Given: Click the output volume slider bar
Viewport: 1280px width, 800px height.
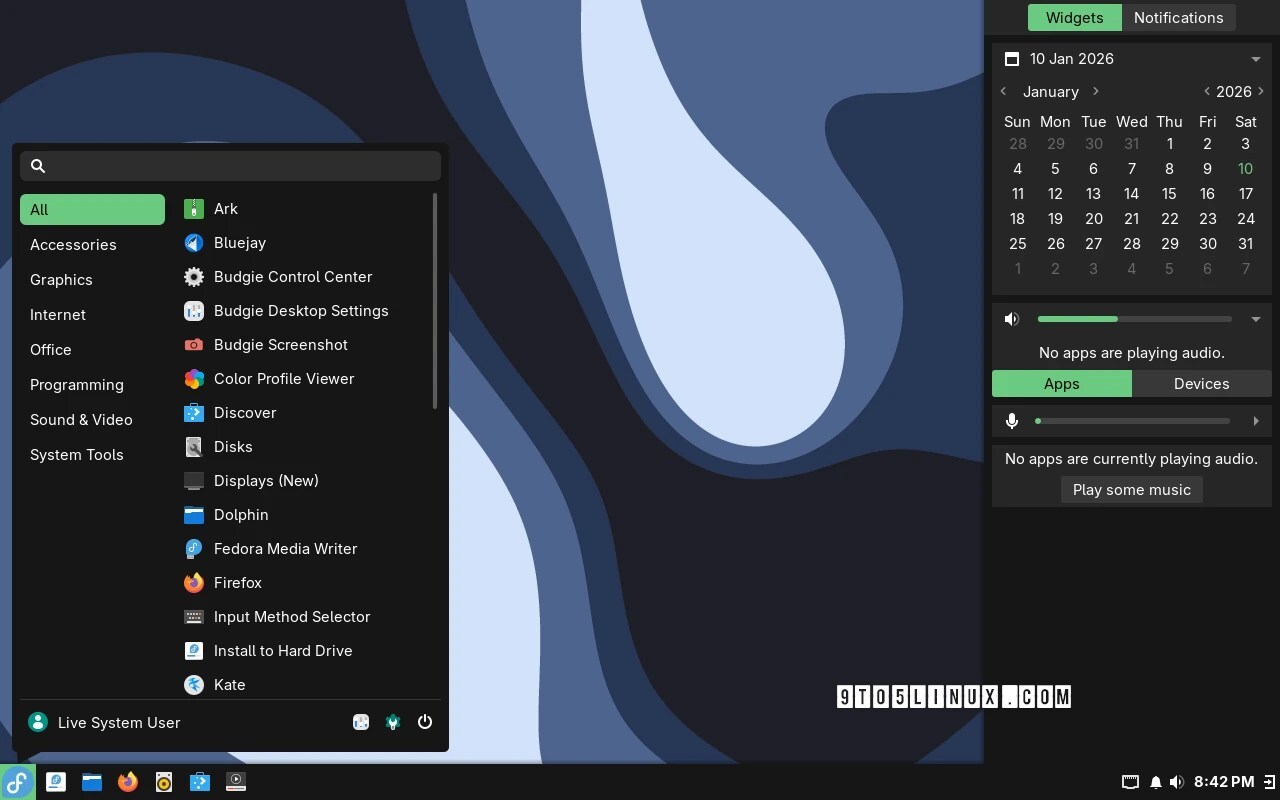Looking at the screenshot, I should point(1134,319).
